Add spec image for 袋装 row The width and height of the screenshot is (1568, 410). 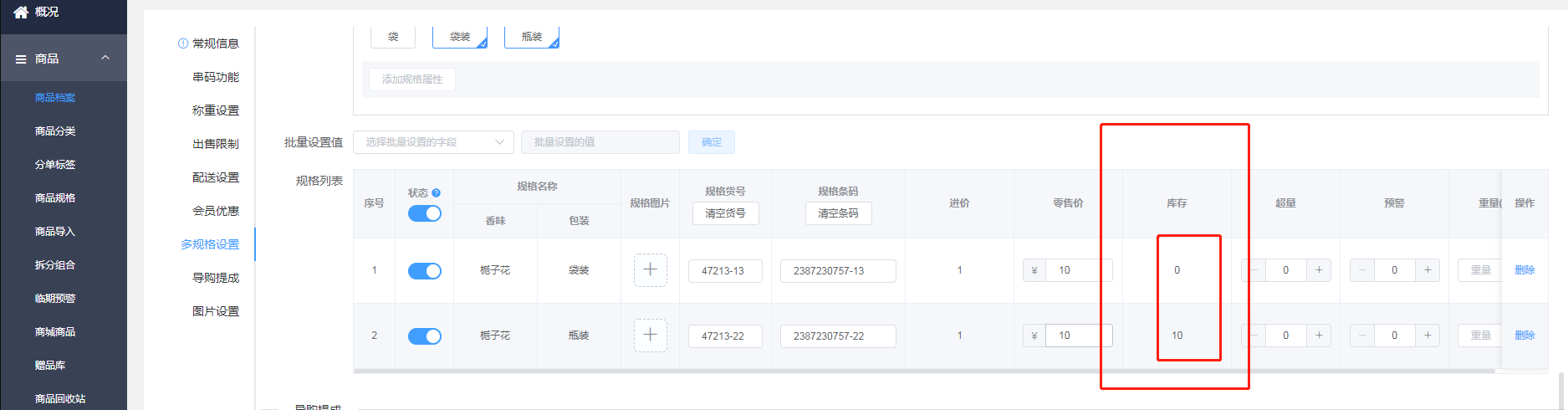click(x=650, y=270)
